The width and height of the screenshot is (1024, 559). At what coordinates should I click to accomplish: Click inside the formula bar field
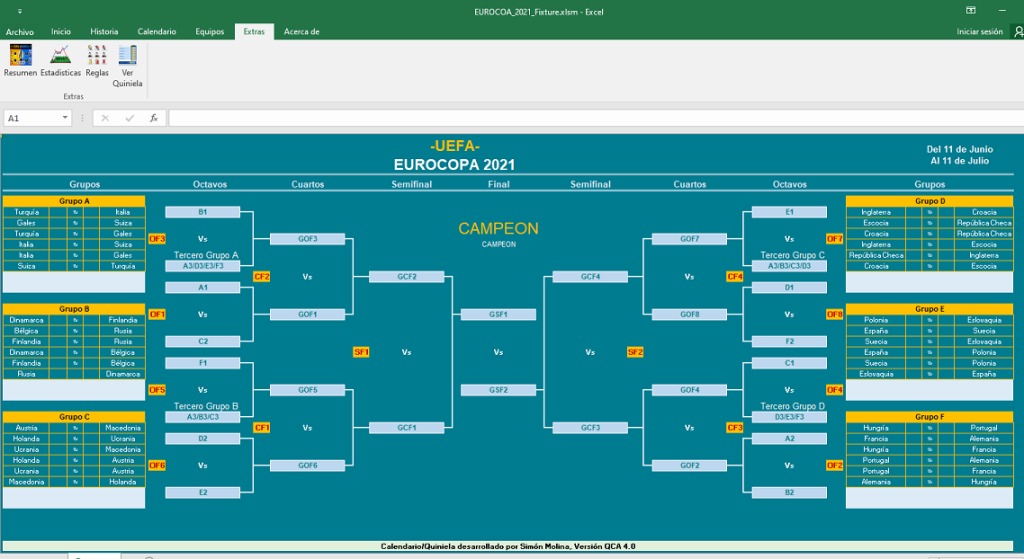[590, 118]
